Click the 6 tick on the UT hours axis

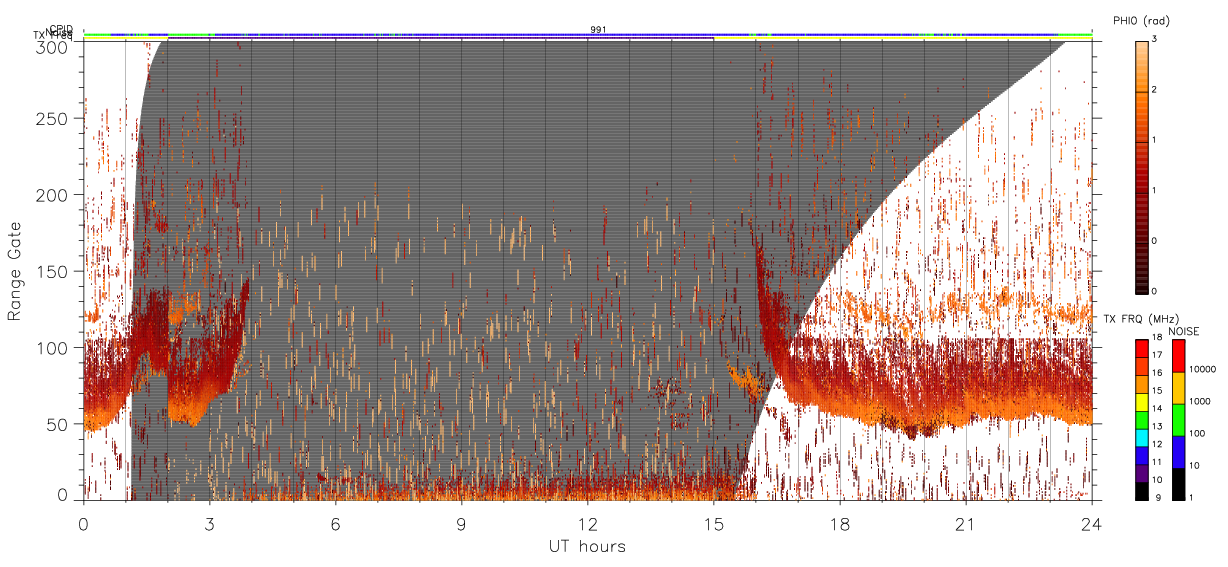pos(335,524)
